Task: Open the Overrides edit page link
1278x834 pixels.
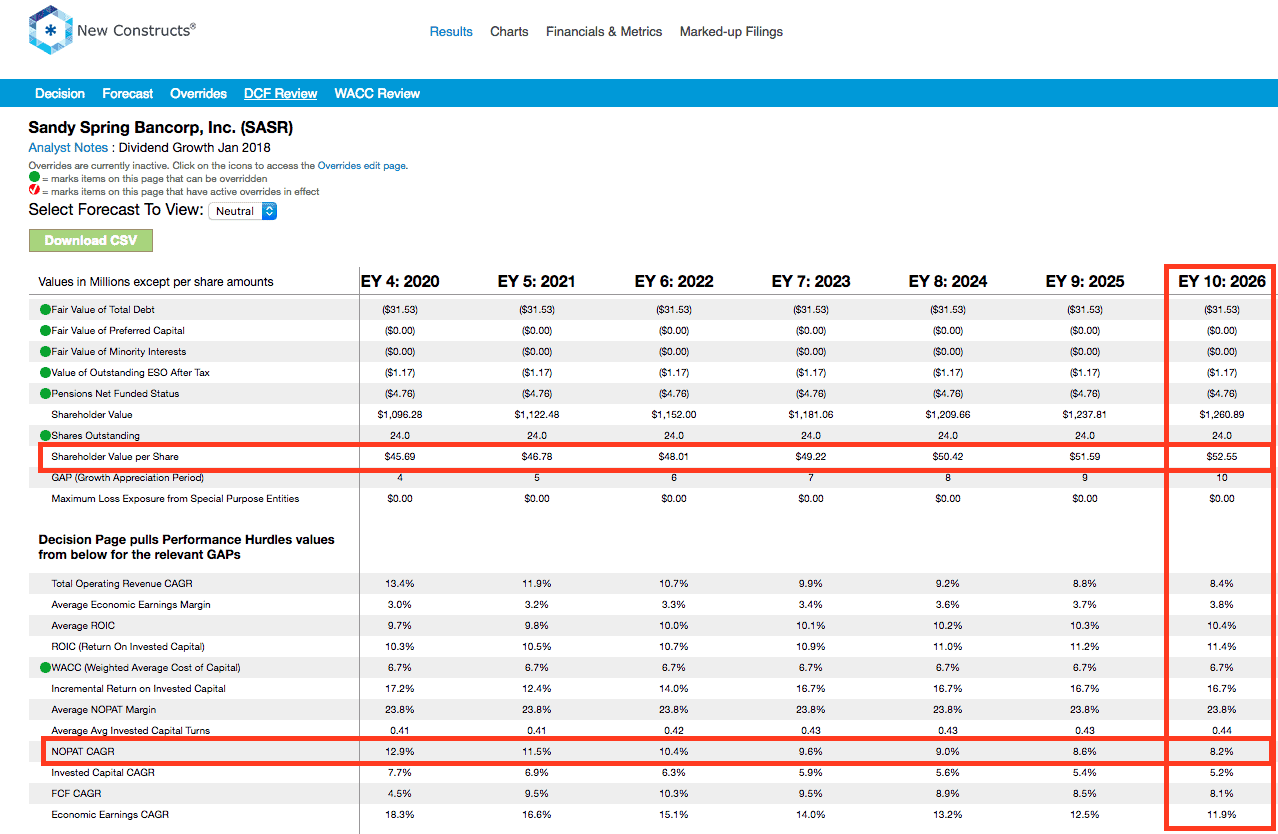Action: click(x=362, y=166)
